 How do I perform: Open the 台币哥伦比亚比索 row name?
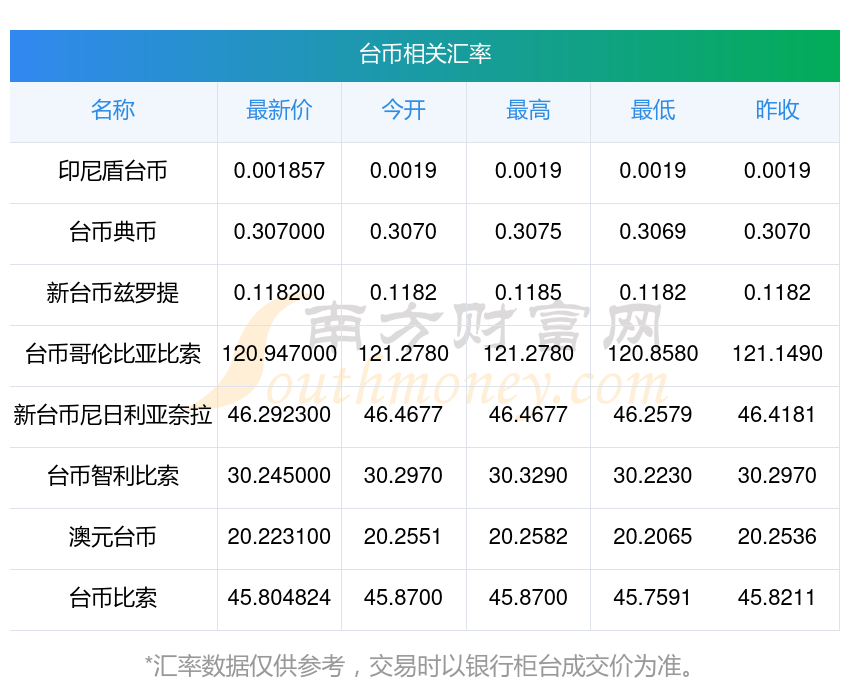(113, 354)
